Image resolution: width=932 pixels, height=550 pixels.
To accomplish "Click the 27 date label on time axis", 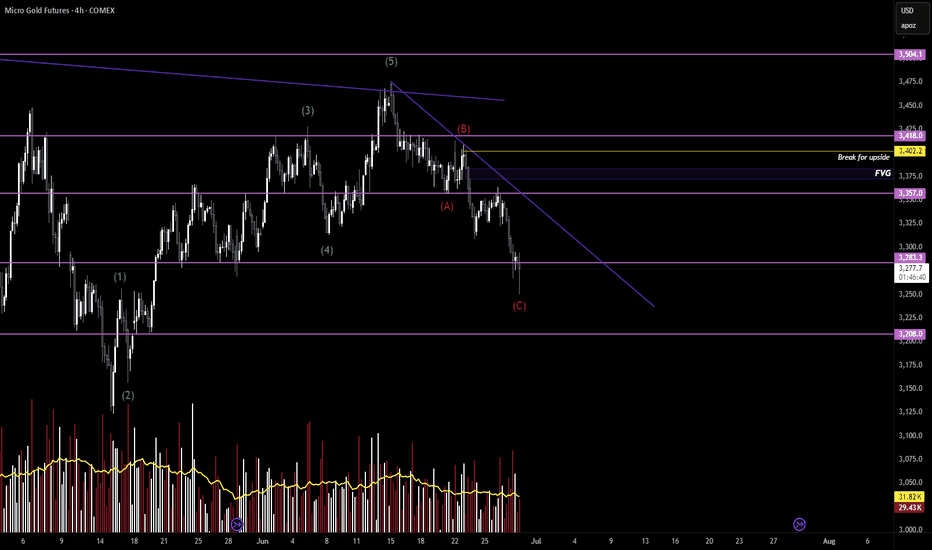I will click(773, 541).
